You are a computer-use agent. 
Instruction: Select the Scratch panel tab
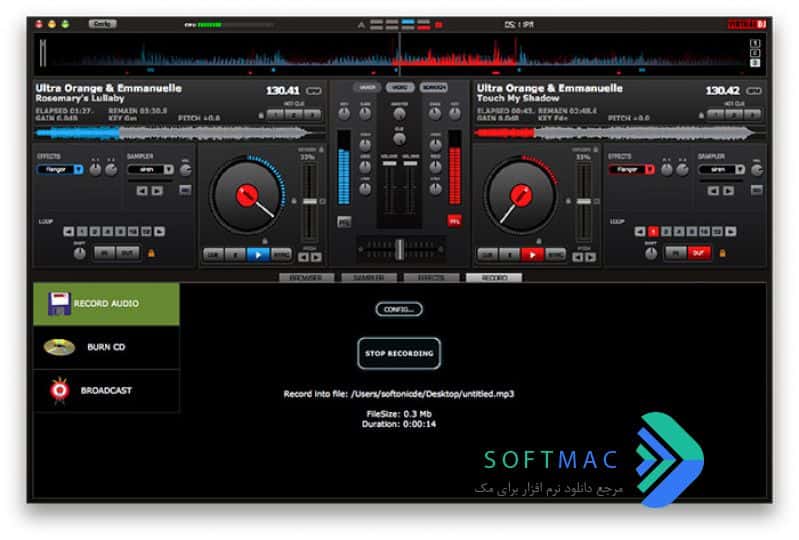tap(434, 88)
